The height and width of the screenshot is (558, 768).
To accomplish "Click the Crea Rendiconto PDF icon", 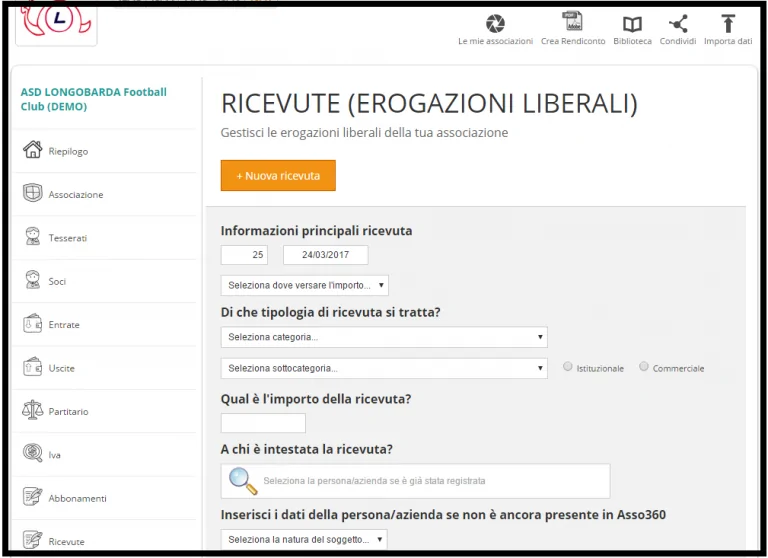I will coord(572,21).
